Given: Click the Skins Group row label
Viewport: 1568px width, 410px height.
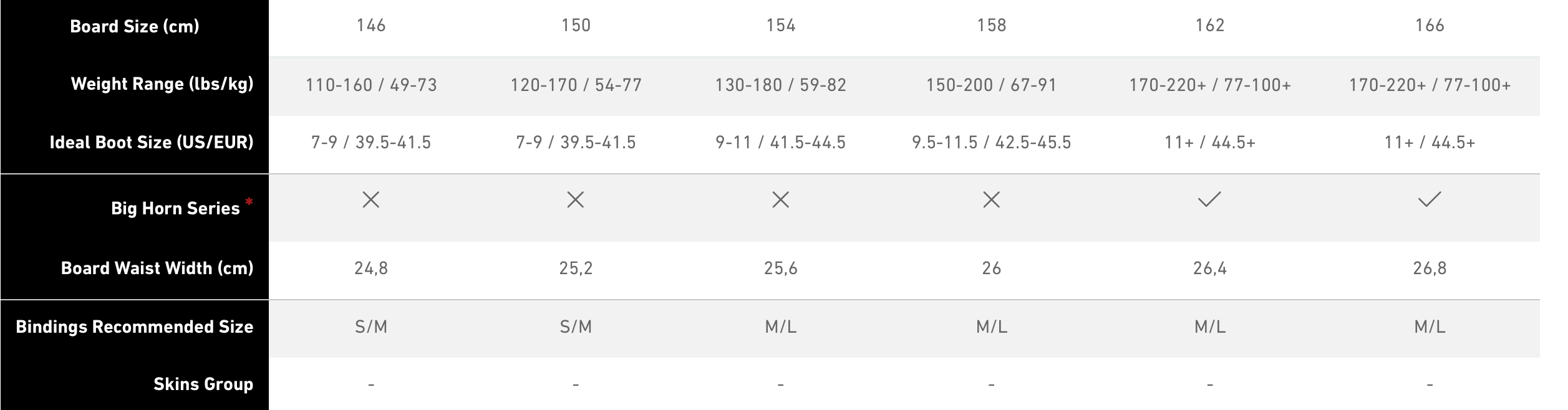Looking at the screenshot, I should click(x=203, y=384).
